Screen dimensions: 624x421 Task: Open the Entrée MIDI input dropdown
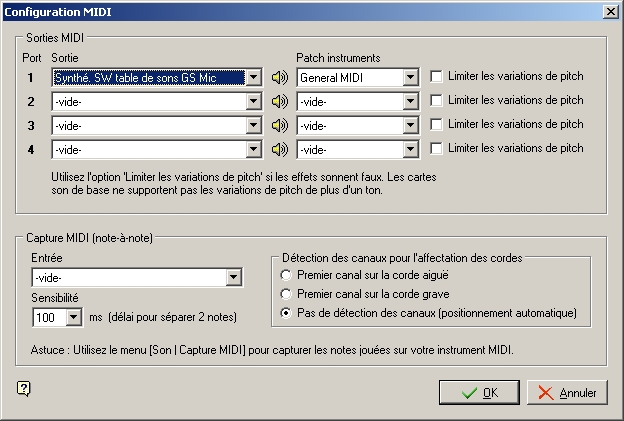pyautogui.click(x=234, y=278)
